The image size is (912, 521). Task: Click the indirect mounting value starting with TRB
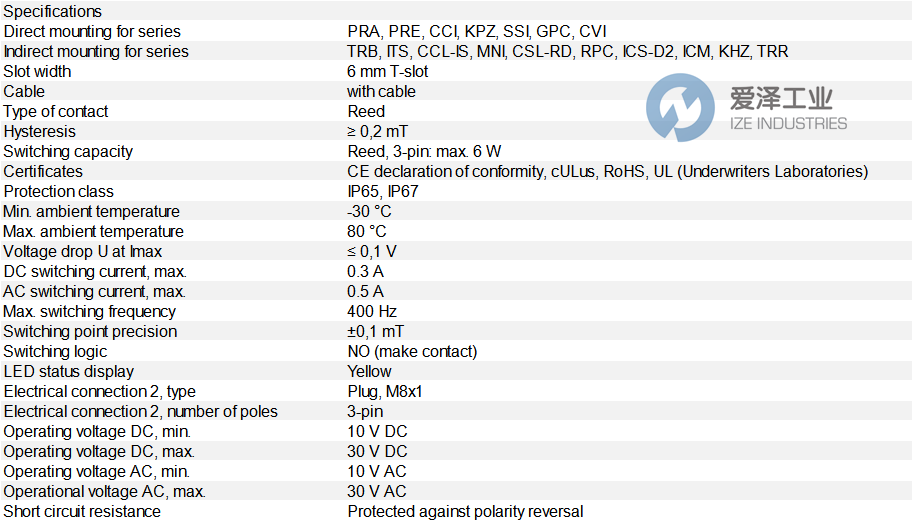pyautogui.click(x=568, y=51)
